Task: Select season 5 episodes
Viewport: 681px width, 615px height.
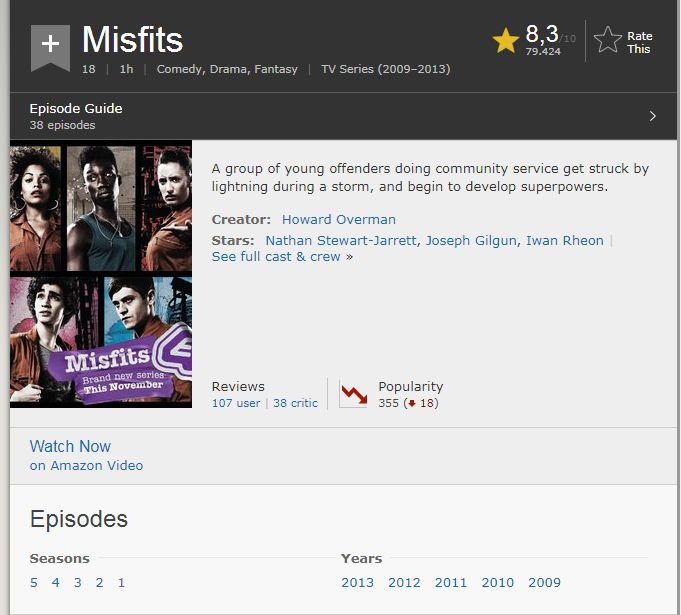Action: coord(34,582)
